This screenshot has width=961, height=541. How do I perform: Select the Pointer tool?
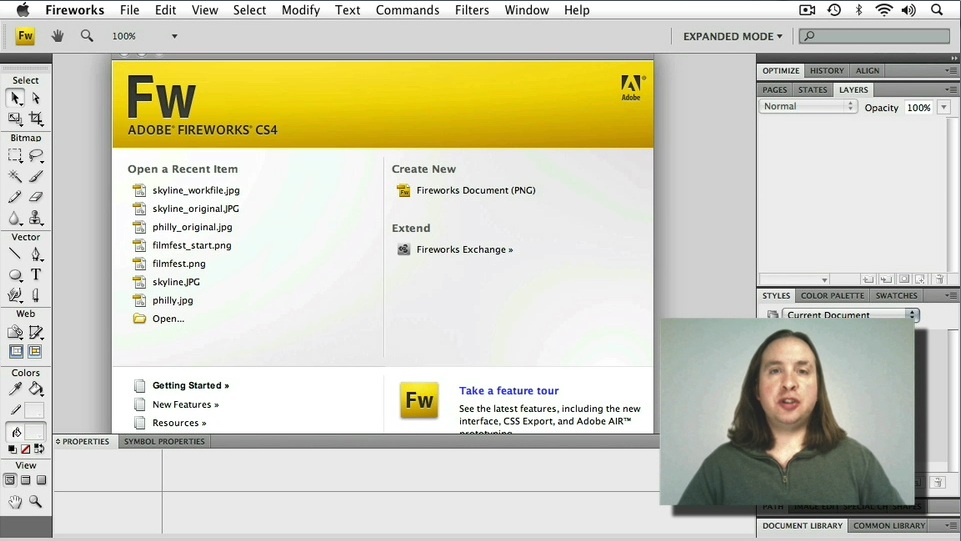pyautogui.click(x=15, y=98)
